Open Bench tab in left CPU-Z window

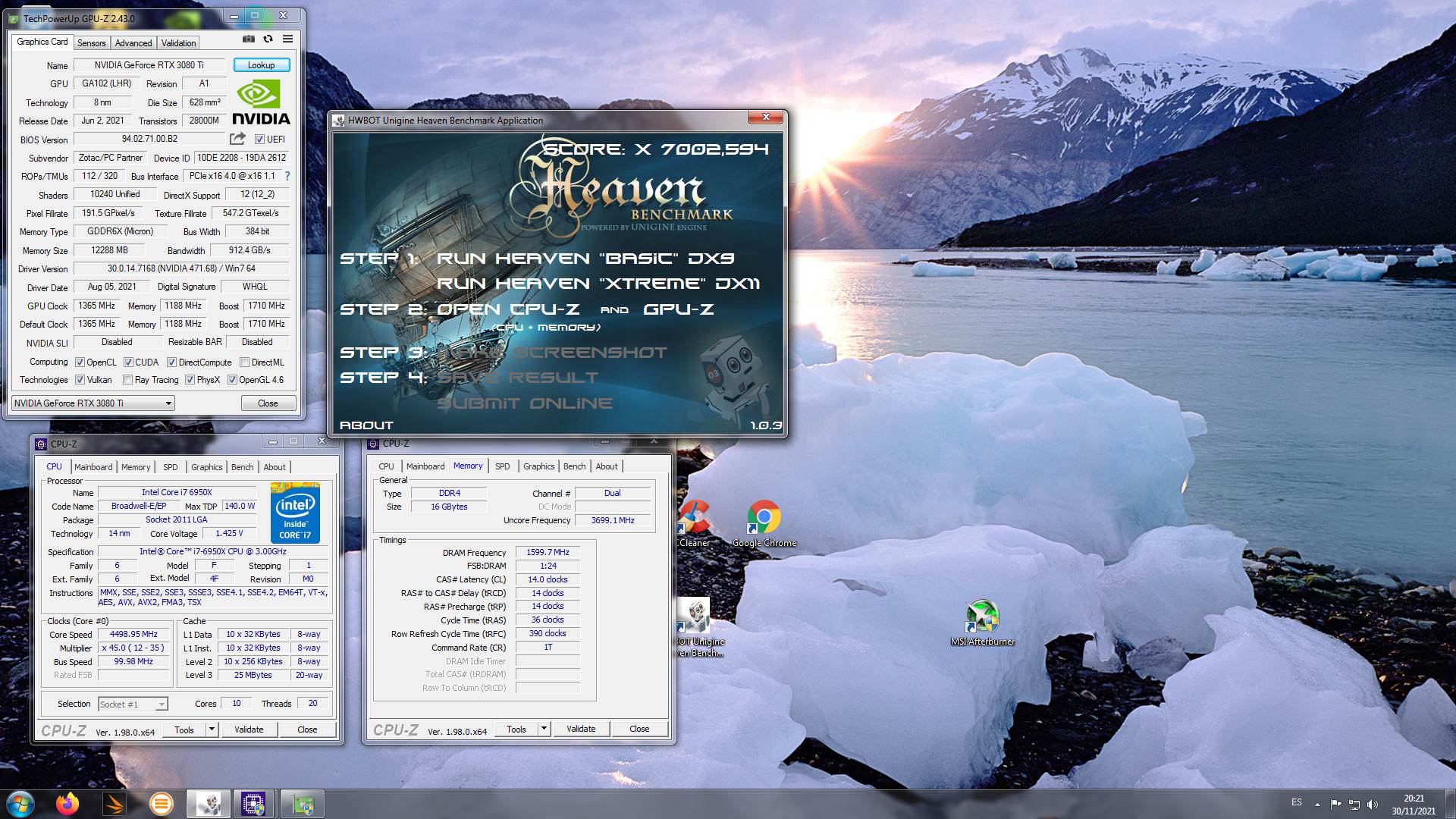pyautogui.click(x=242, y=467)
